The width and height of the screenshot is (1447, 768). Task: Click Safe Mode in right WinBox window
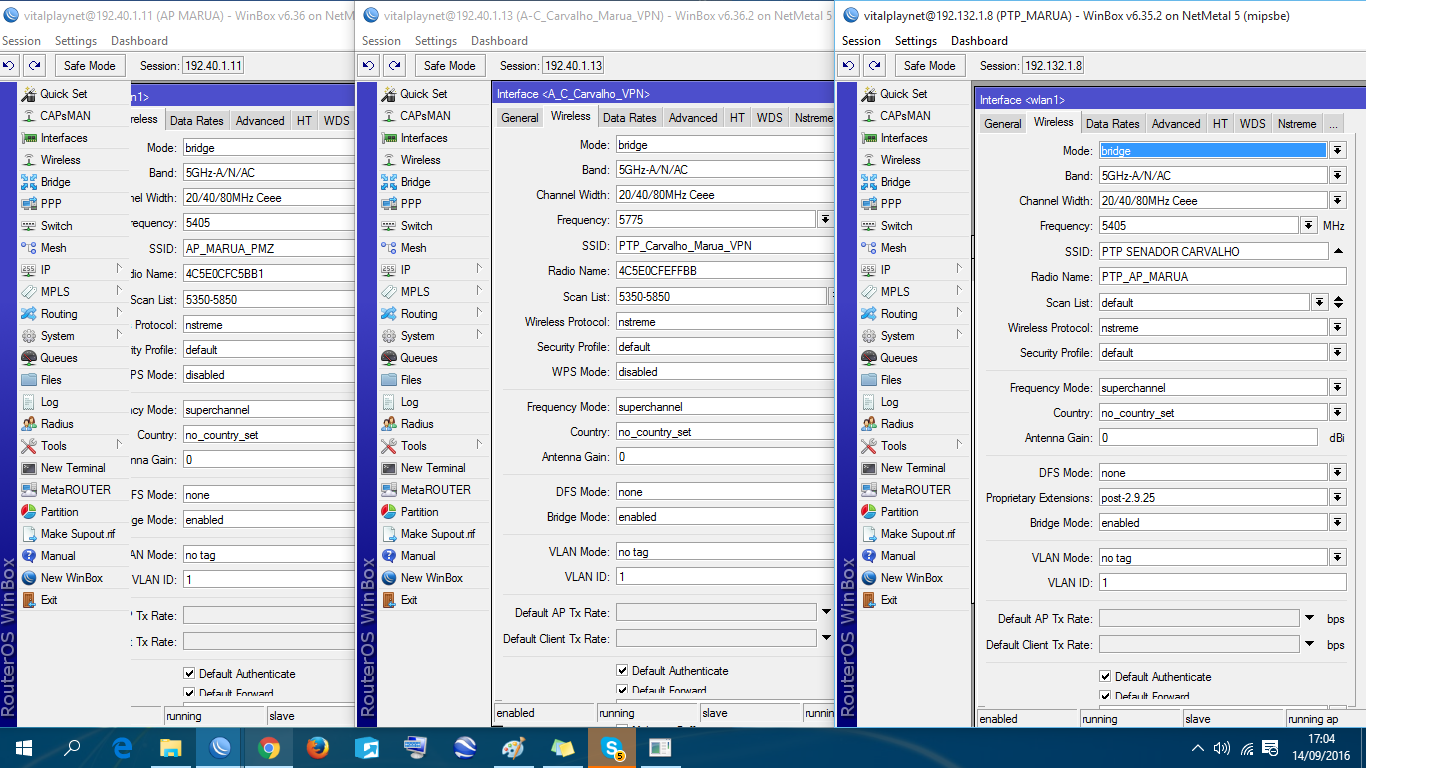click(x=929, y=66)
